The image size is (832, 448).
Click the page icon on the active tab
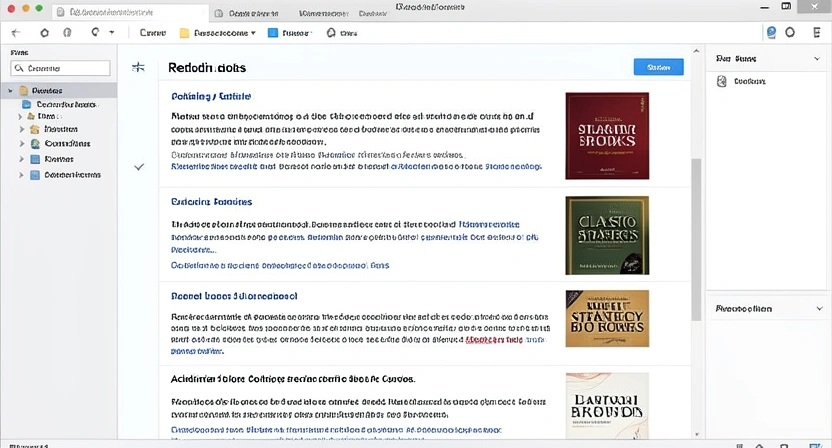click(60, 12)
